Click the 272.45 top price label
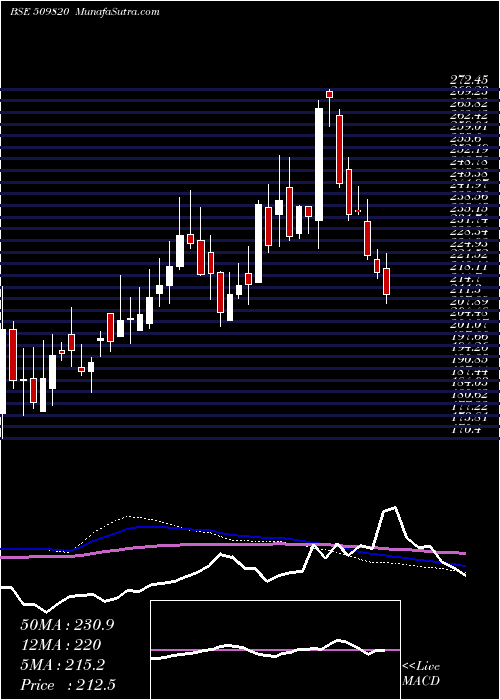500x700 pixels. pos(468,80)
